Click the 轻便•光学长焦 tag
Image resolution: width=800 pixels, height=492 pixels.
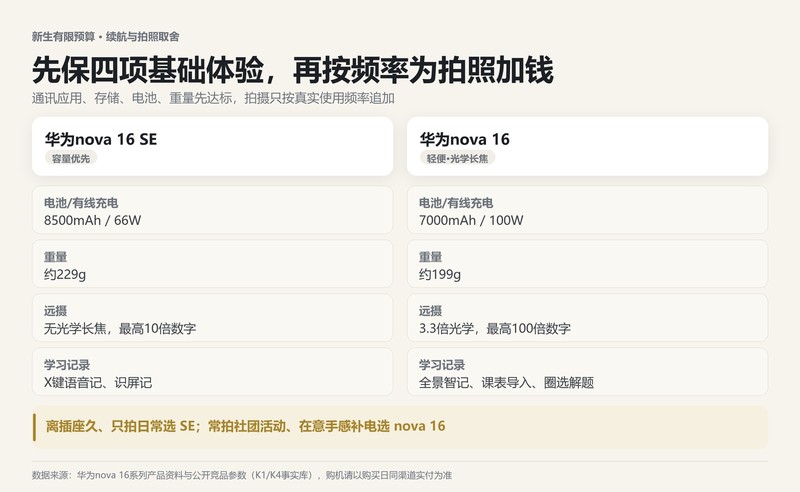tap(457, 159)
